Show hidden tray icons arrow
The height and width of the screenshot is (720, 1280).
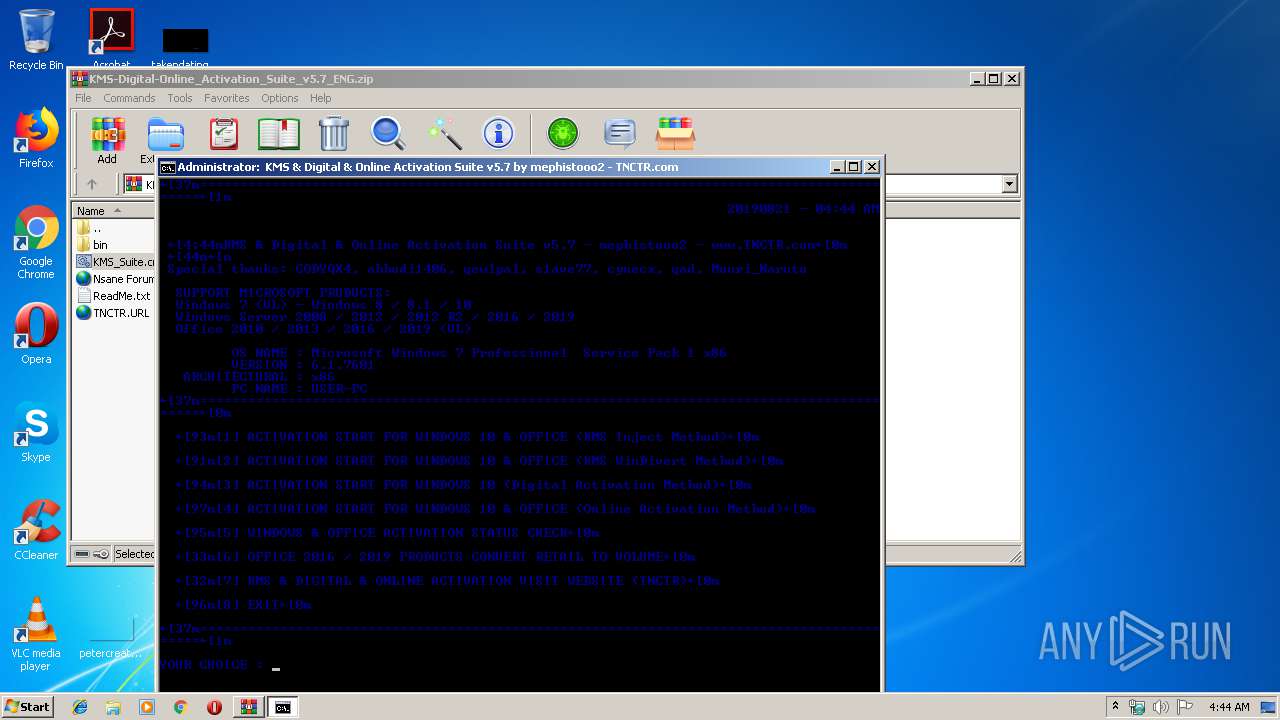click(x=1115, y=707)
